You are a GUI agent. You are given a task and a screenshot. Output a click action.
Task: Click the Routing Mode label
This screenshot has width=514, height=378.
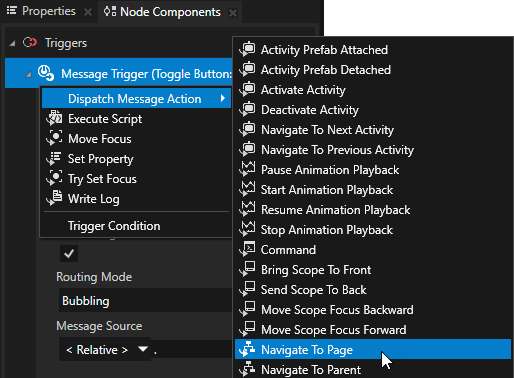[94, 277]
